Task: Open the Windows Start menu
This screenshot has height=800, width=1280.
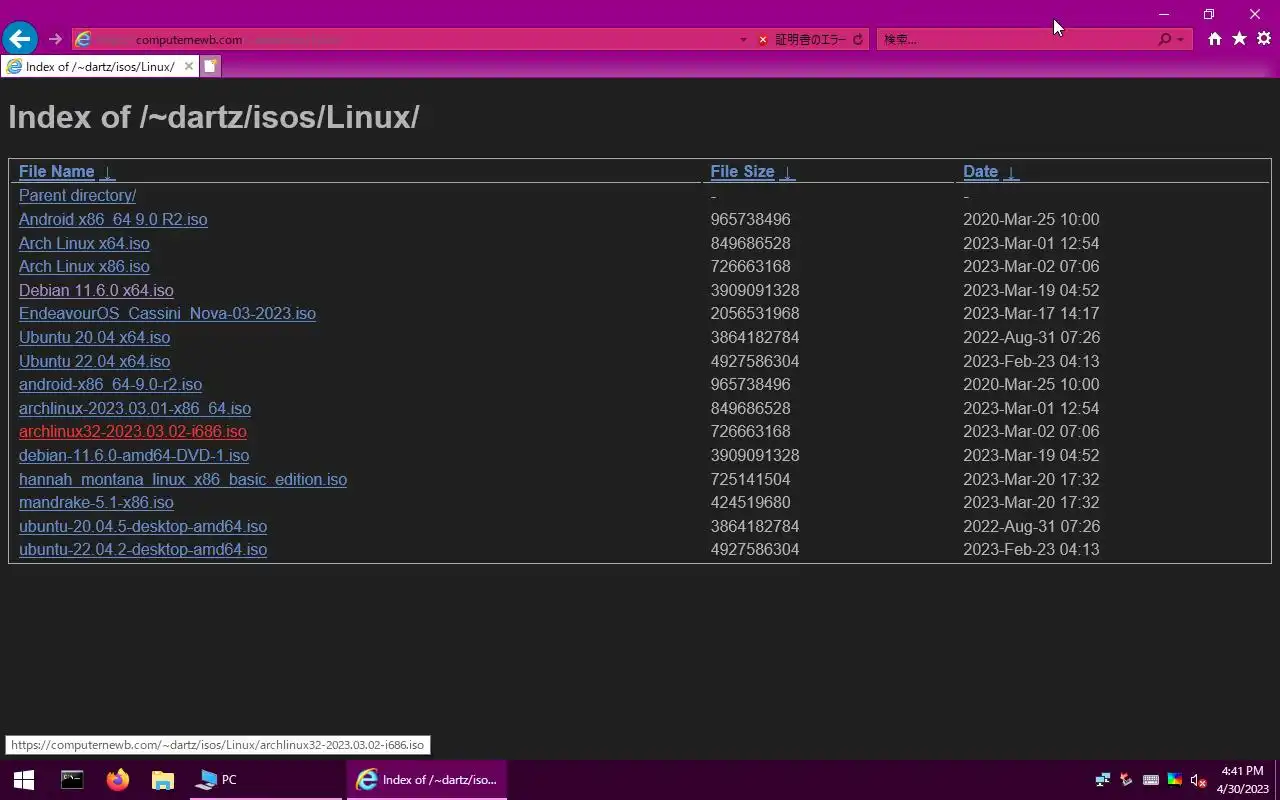Action: 24,780
